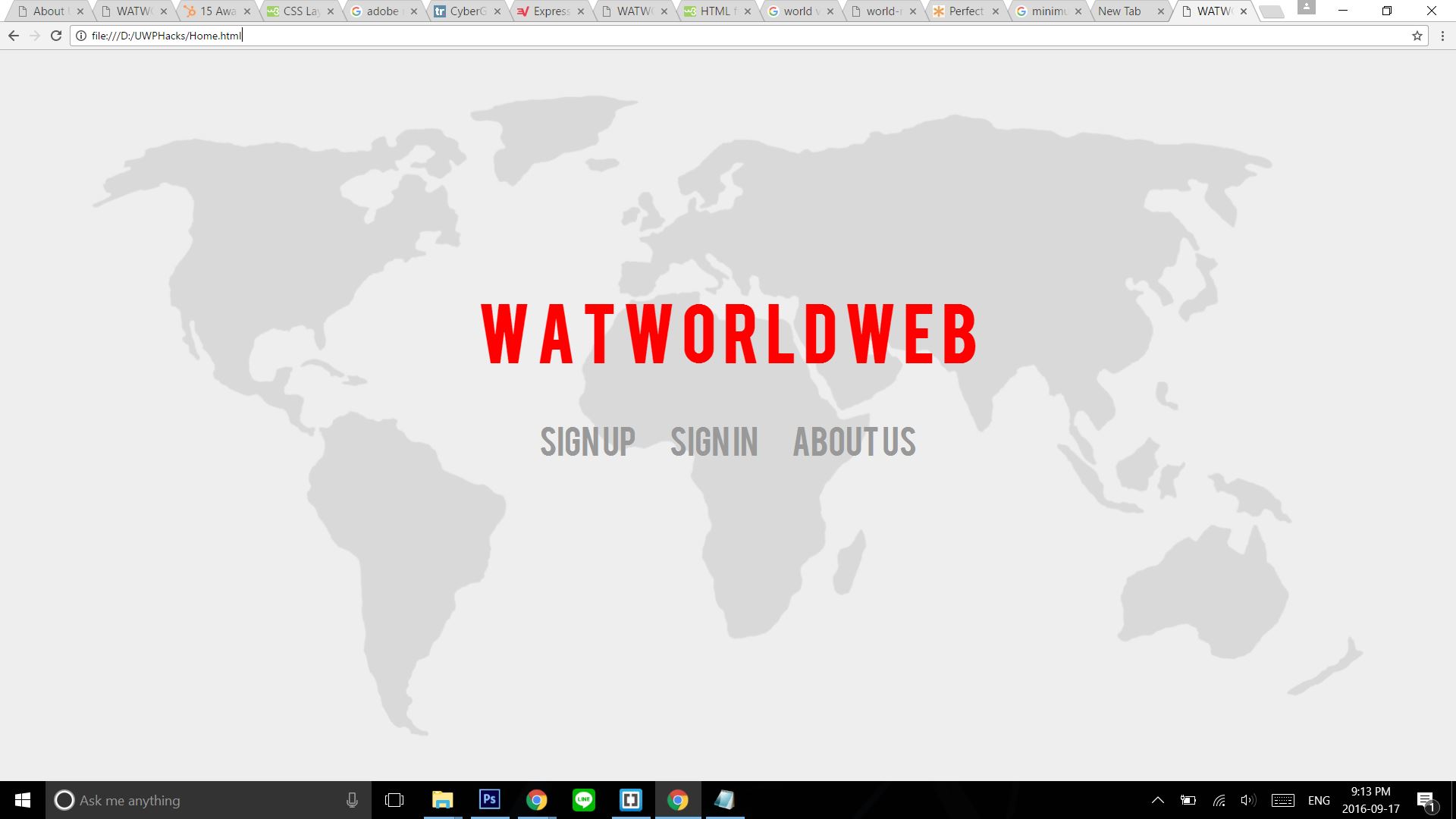Click the ENG language indicator

1319,800
